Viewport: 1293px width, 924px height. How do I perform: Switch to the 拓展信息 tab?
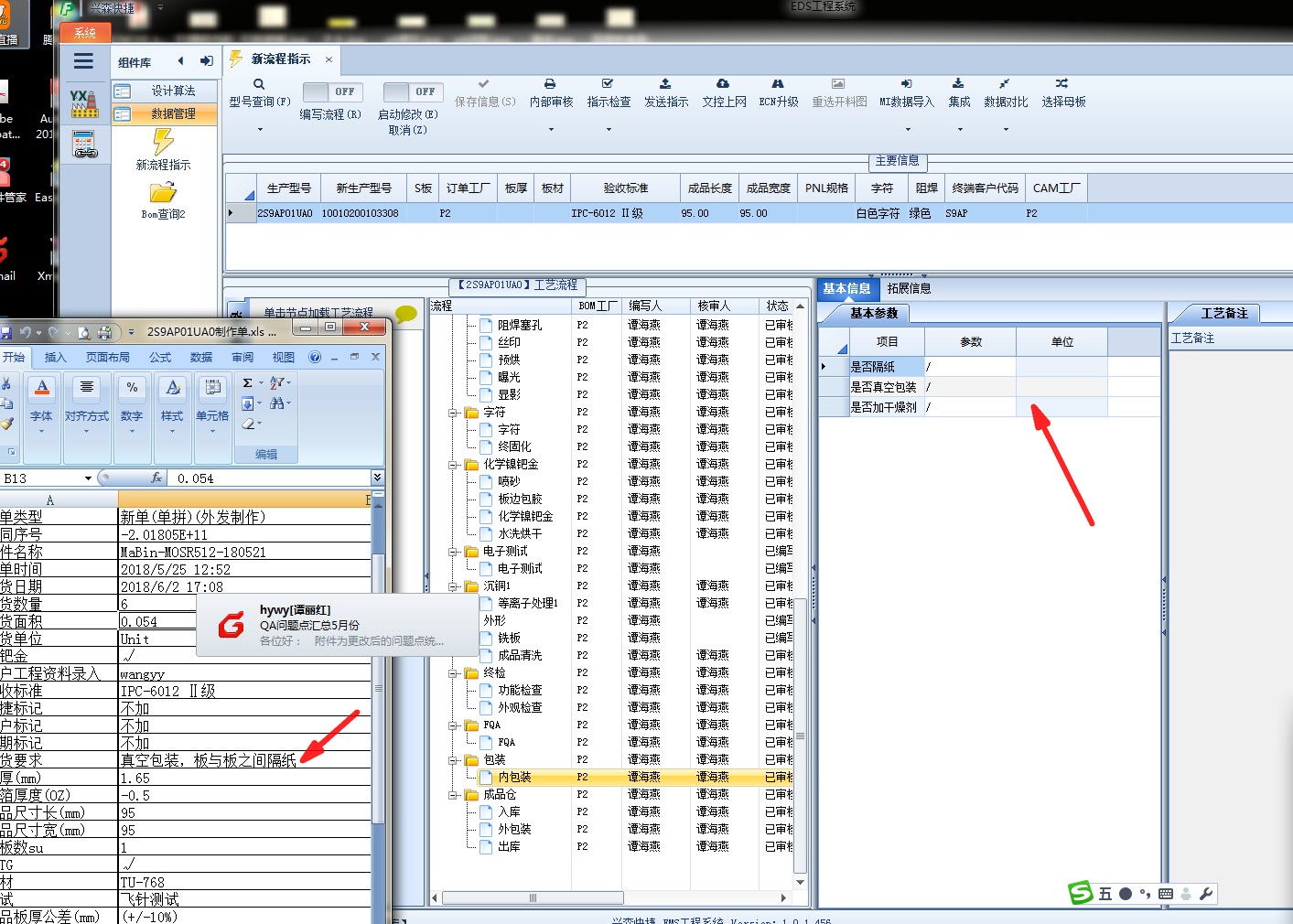click(909, 288)
